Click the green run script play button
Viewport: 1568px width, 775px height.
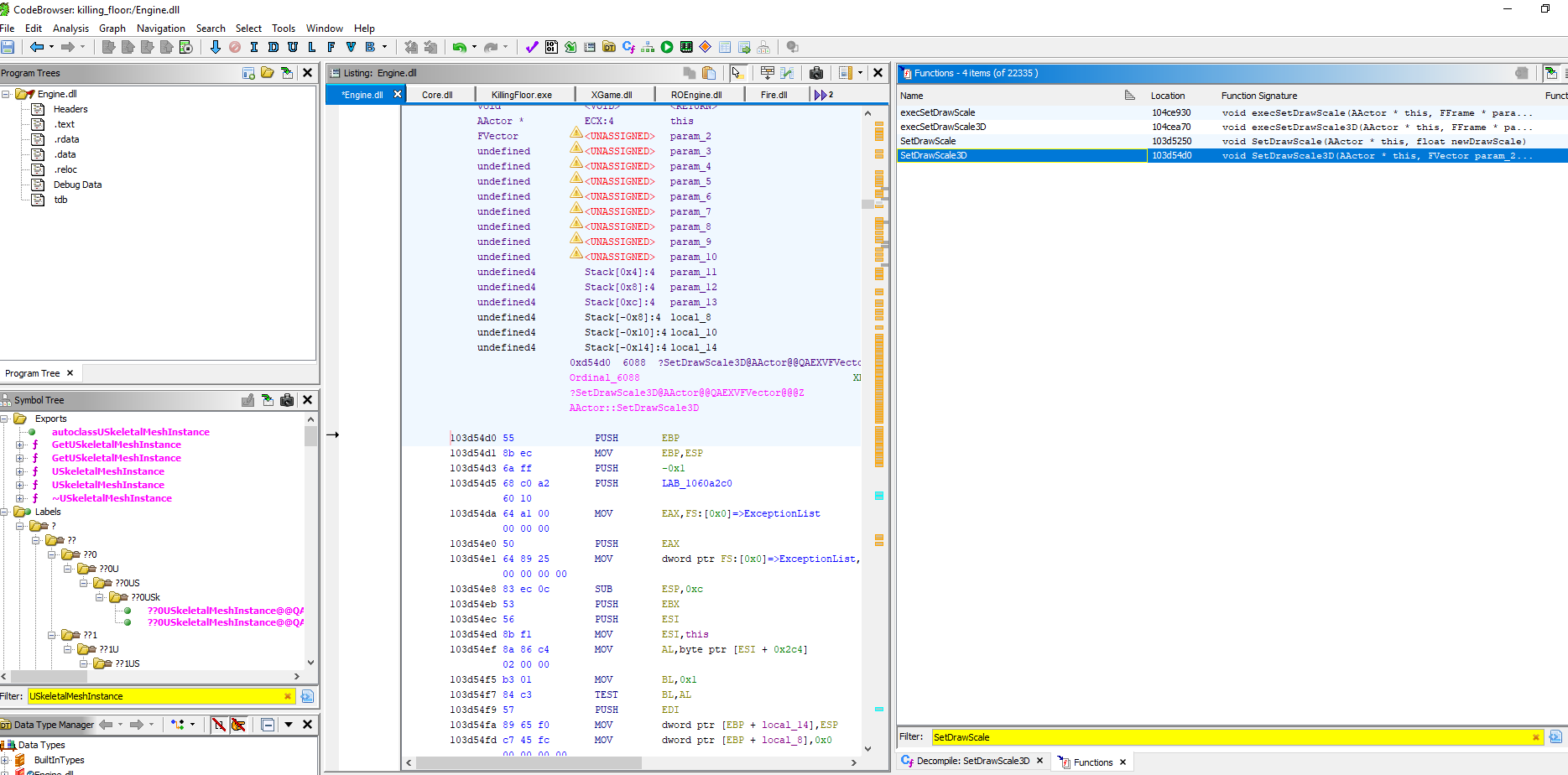(x=667, y=47)
